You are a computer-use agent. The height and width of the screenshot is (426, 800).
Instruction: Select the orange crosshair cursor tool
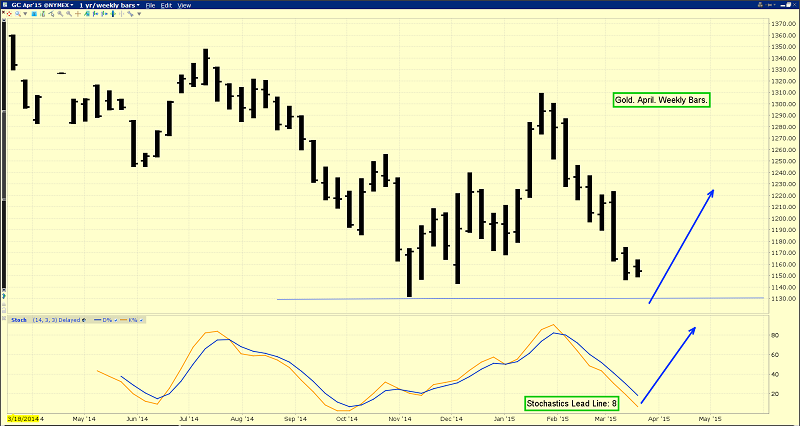[78, 14]
